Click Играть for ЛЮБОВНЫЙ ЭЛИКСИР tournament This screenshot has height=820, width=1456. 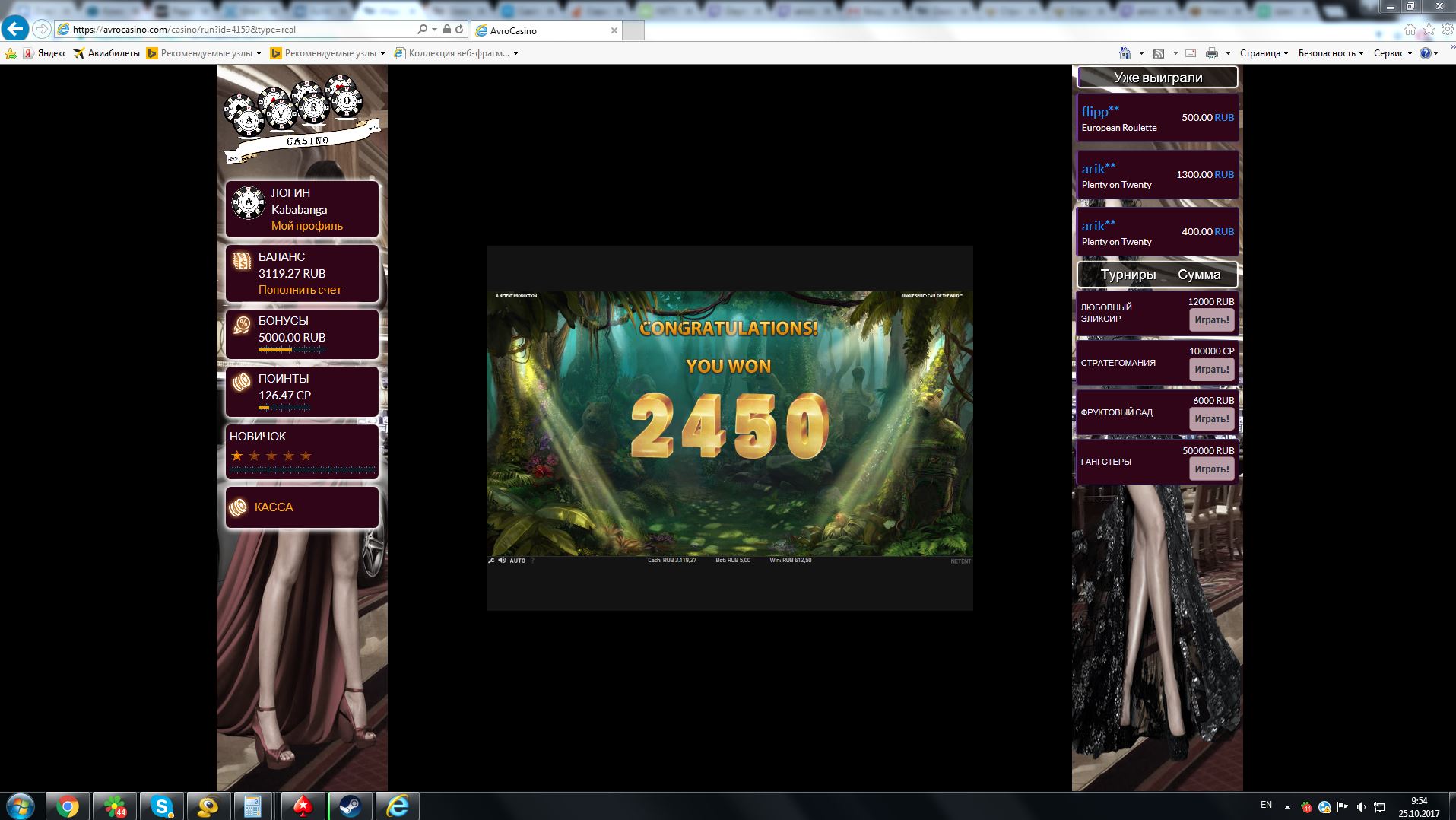pyautogui.click(x=1212, y=320)
